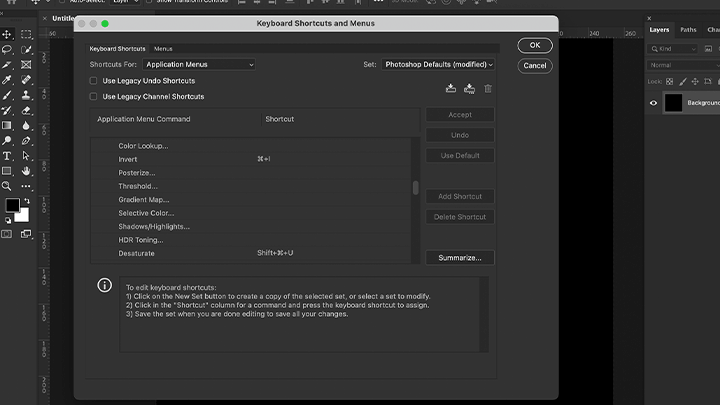Switch to the Menus tab
The image size is (720, 405).
163,49
